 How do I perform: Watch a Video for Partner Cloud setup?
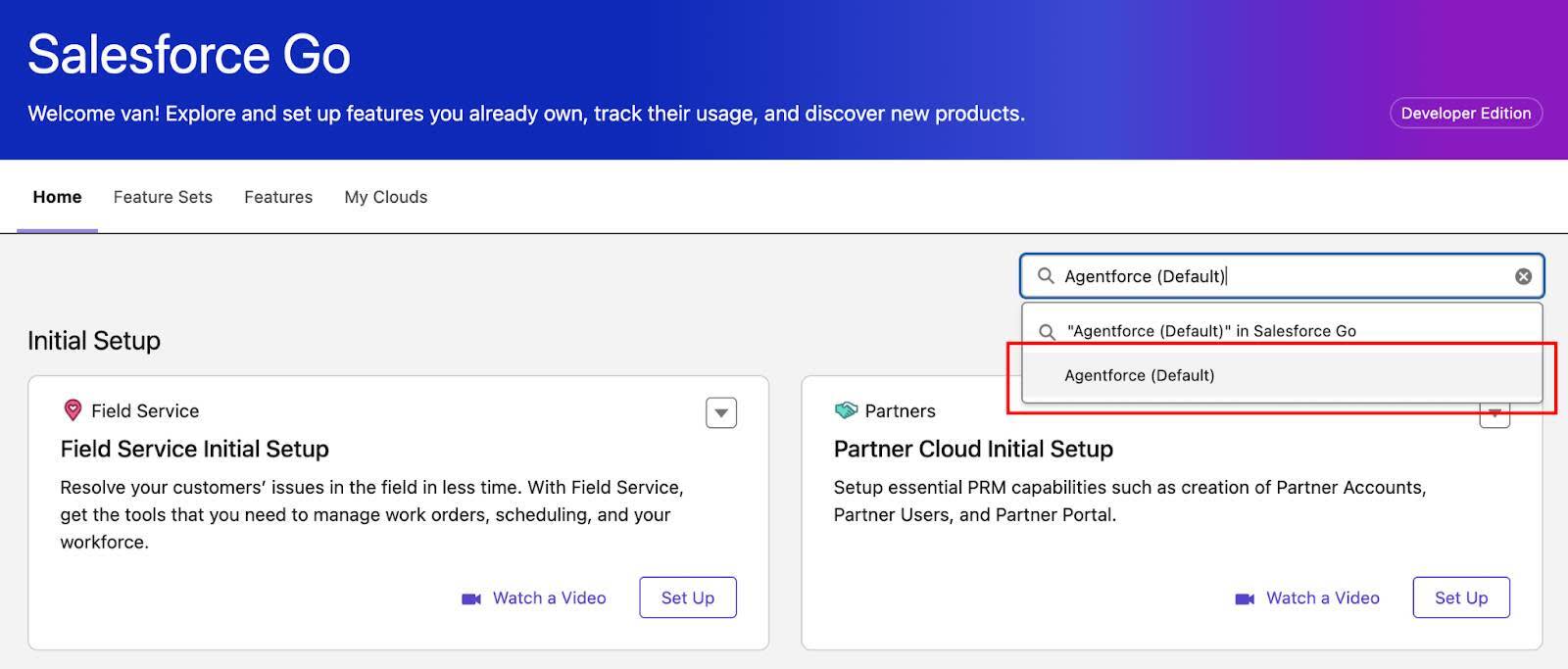1307,597
